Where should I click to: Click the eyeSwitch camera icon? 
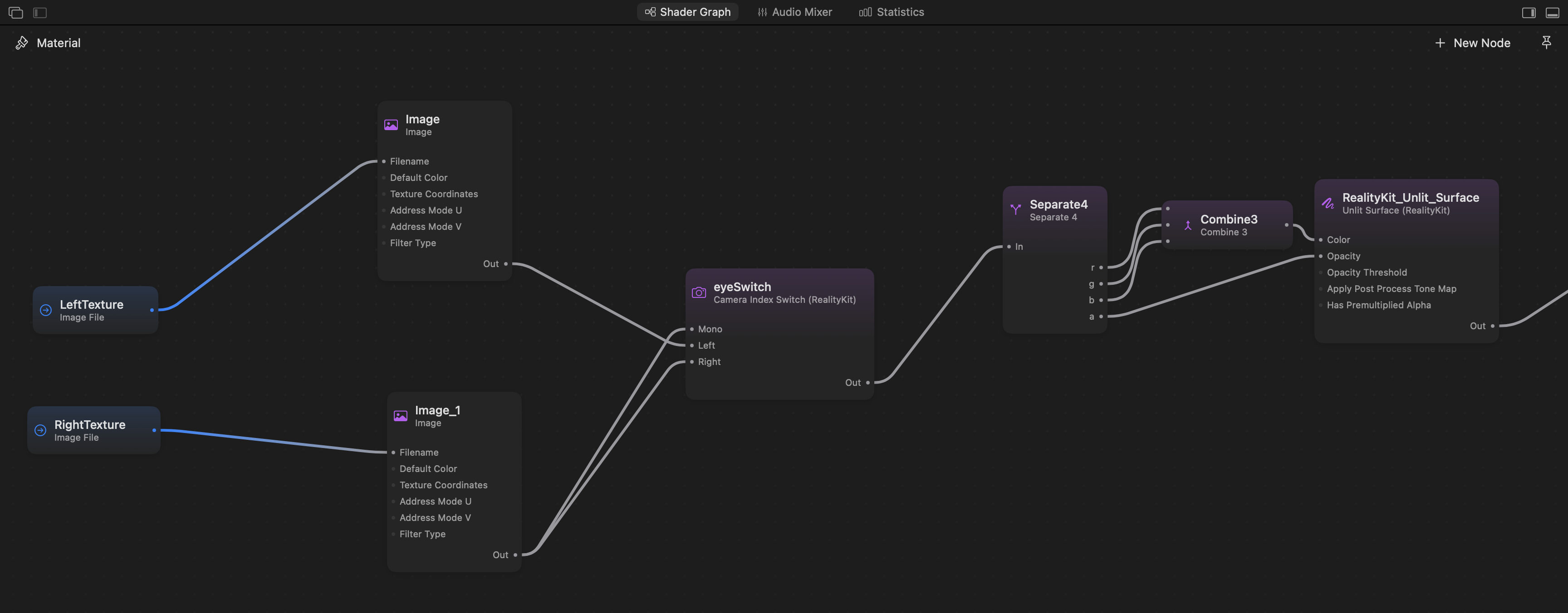[x=699, y=292]
